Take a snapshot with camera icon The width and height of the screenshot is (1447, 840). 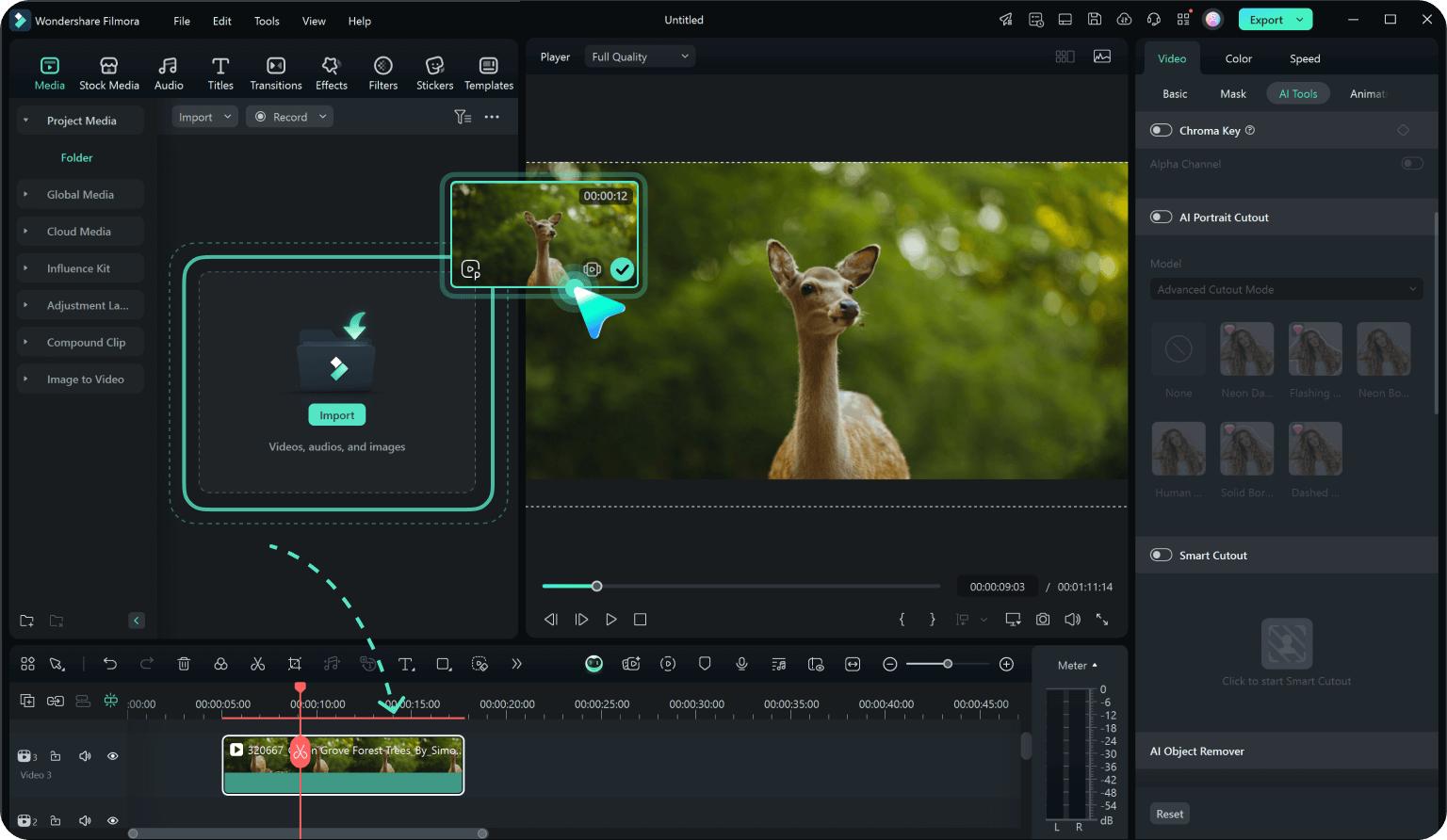coord(1043,620)
